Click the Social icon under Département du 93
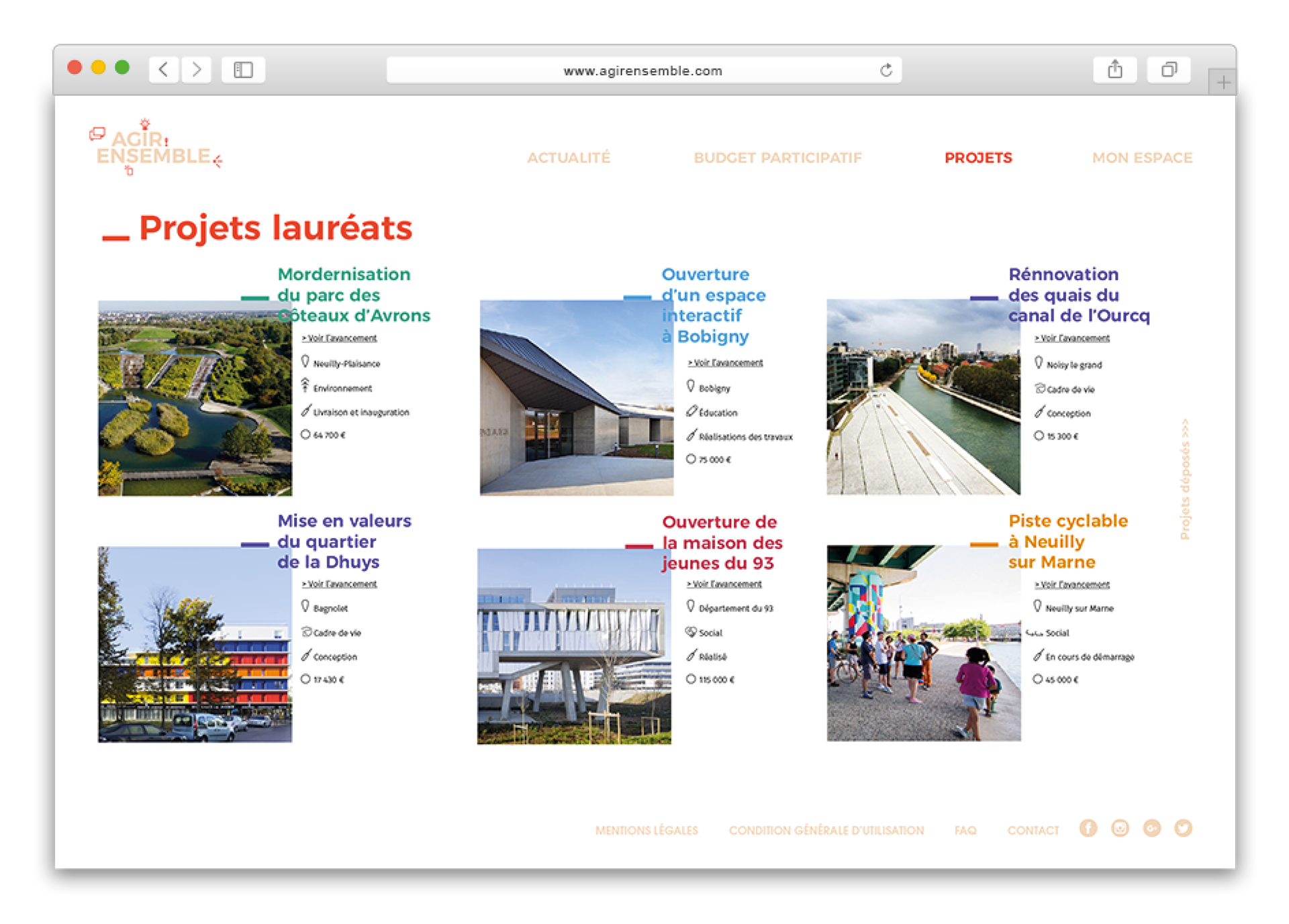The width and height of the screenshot is (1289, 924). pos(691,631)
